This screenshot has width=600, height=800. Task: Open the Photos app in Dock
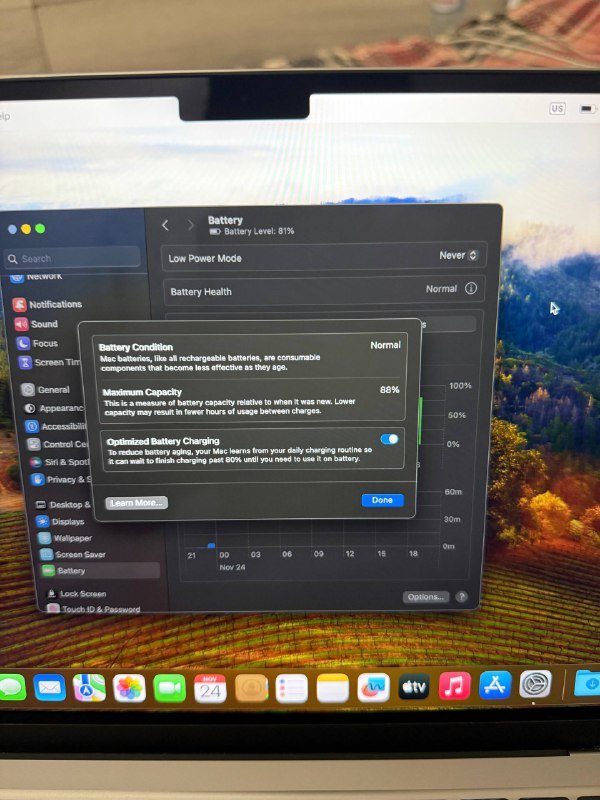[x=129, y=688]
